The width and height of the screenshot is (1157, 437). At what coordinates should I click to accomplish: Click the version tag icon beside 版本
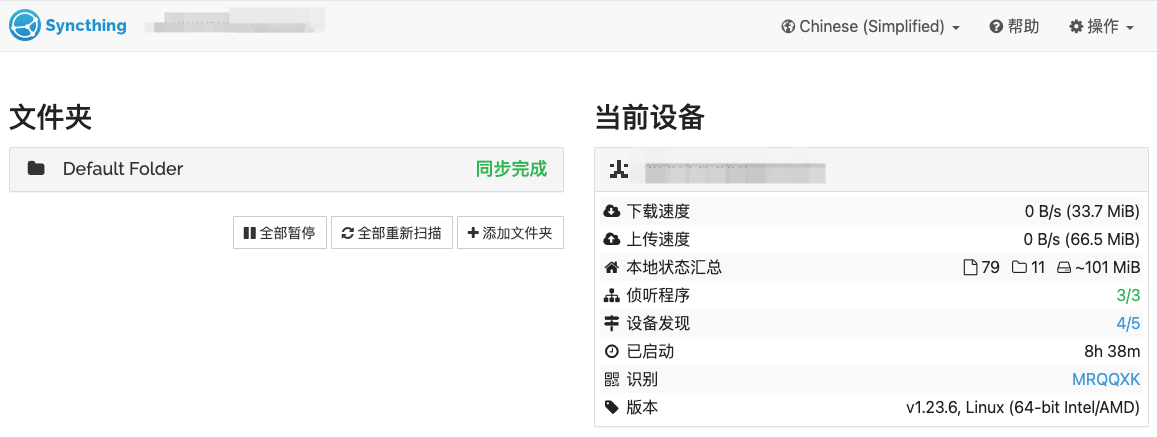tap(612, 407)
